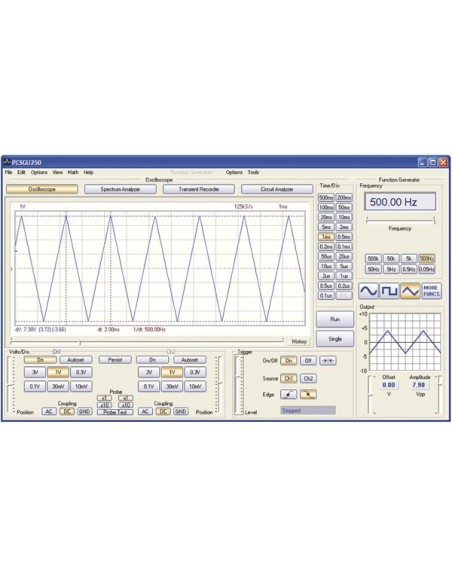The width and height of the screenshot is (452, 584).
Task: Click the Offset value field 0.00
Action: (389, 385)
